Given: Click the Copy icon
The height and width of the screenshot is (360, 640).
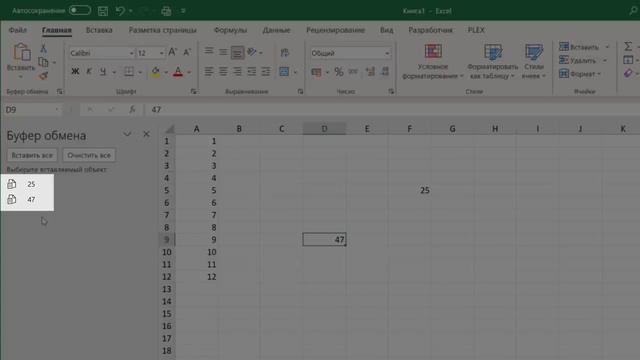Looking at the screenshot, I should tap(43, 62).
